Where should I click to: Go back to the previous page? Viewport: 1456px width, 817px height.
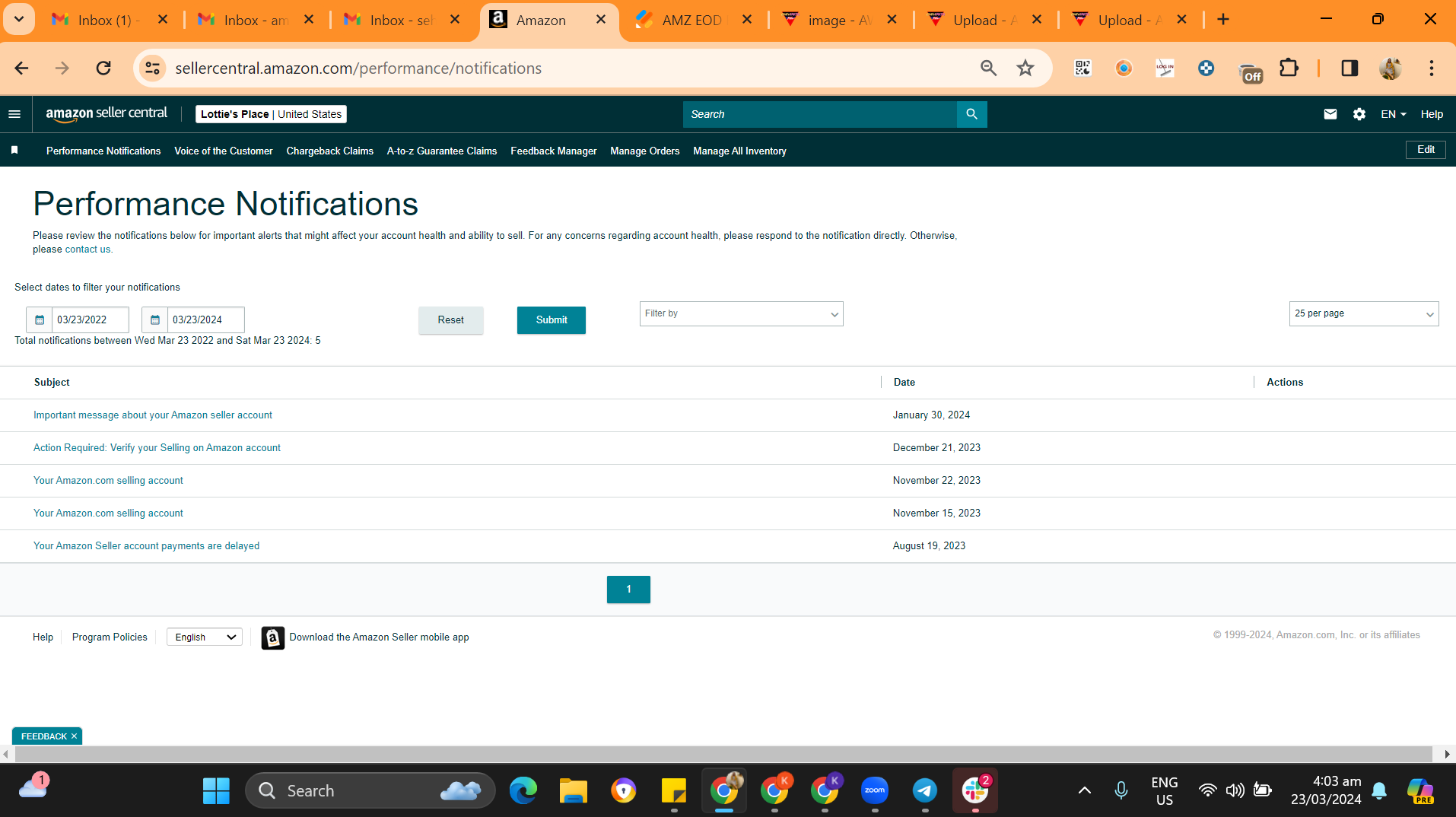[21, 68]
